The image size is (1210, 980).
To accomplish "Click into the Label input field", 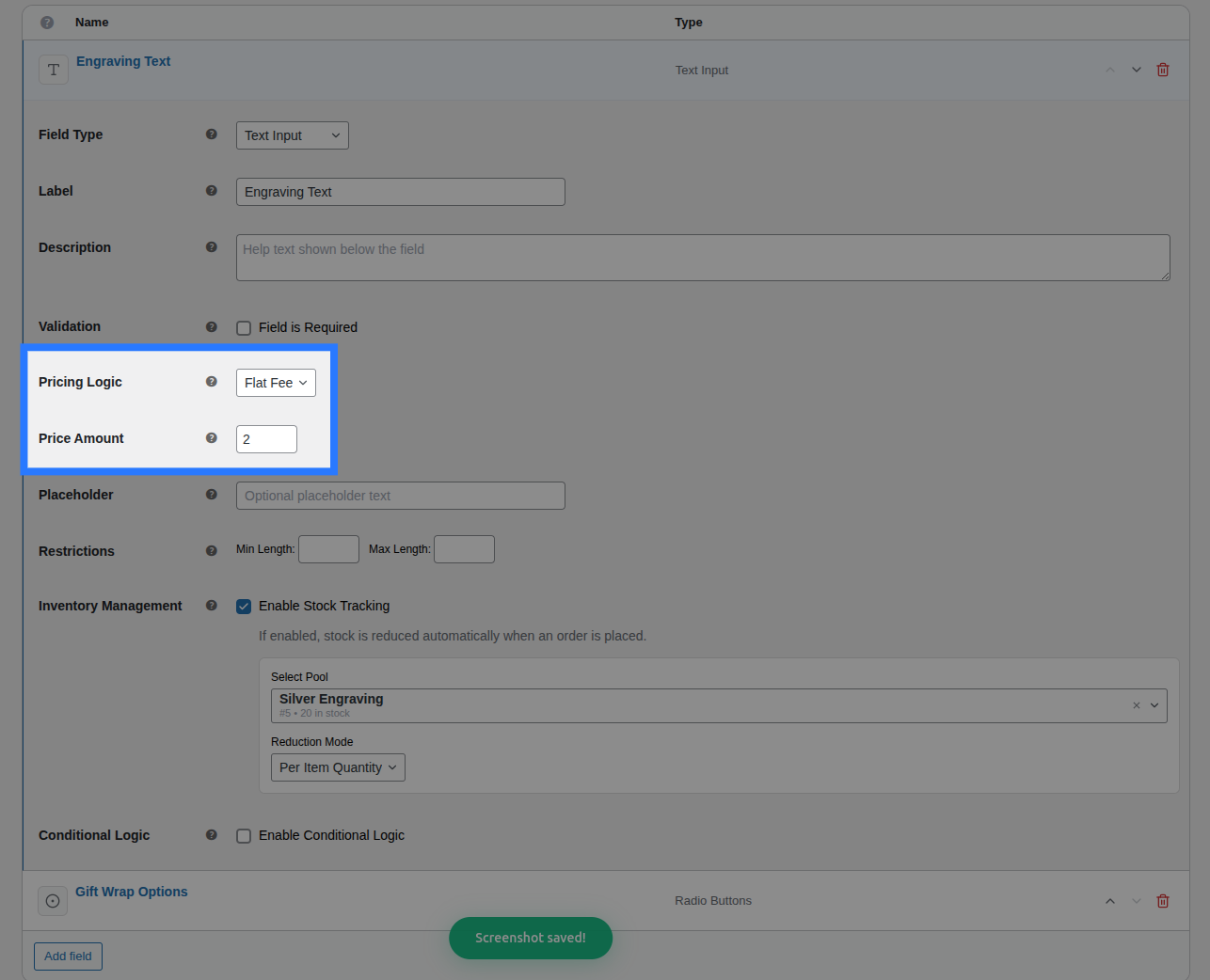I will (x=401, y=192).
